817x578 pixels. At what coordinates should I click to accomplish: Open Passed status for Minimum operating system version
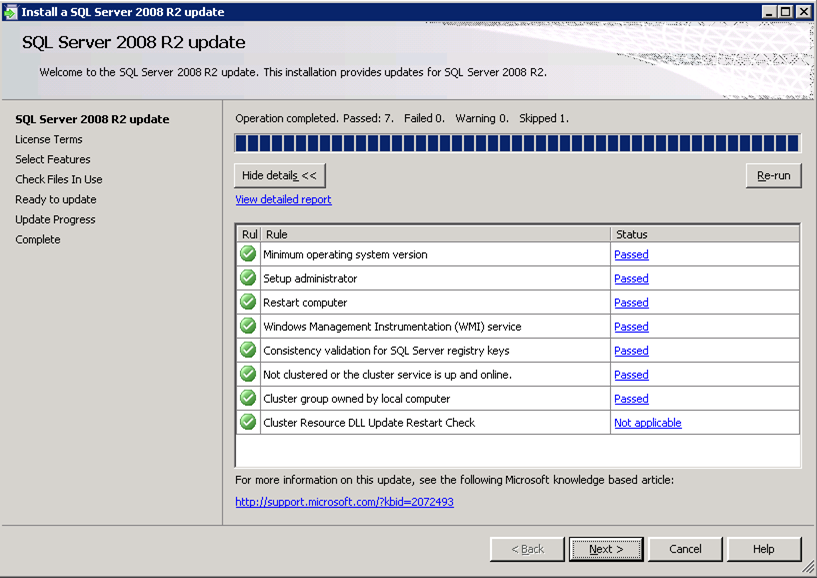click(632, 254)
